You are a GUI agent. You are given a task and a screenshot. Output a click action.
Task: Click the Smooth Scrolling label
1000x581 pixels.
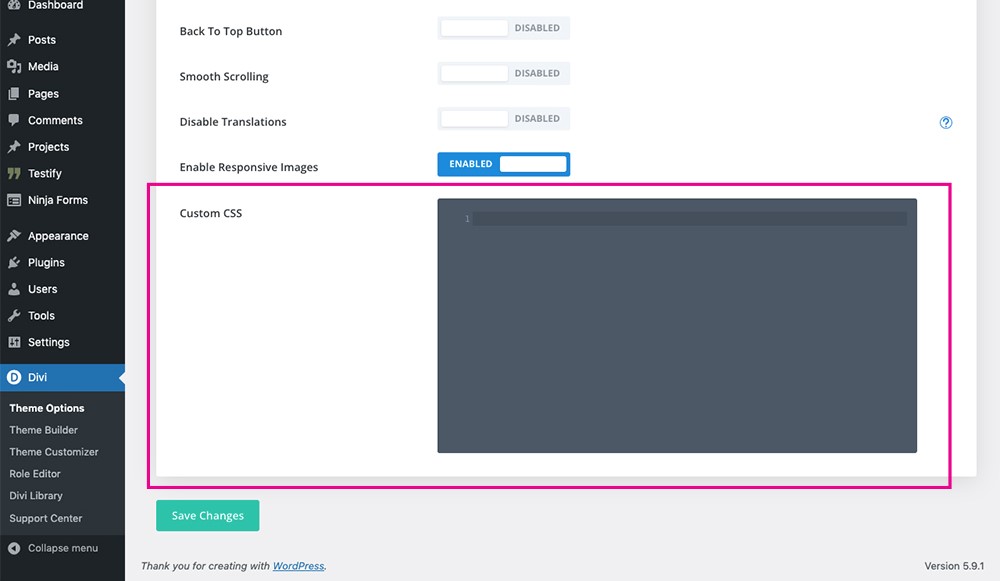[x=224, y=77]
